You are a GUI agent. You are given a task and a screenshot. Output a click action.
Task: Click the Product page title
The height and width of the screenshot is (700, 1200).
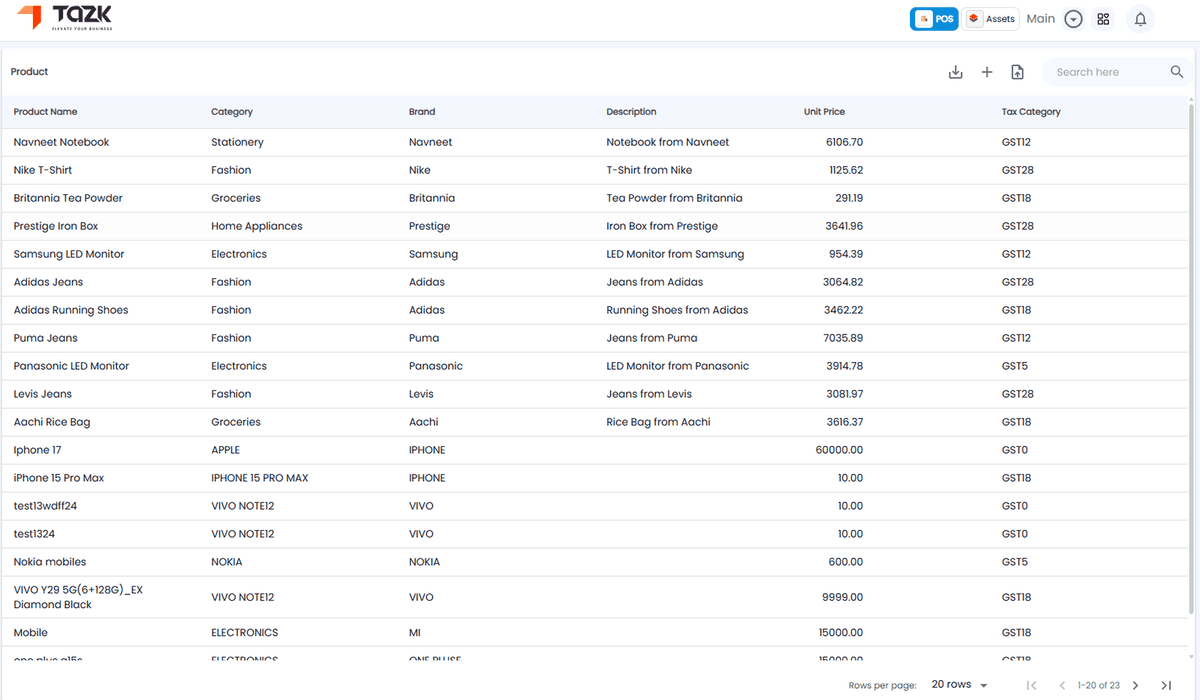point(30,72)
